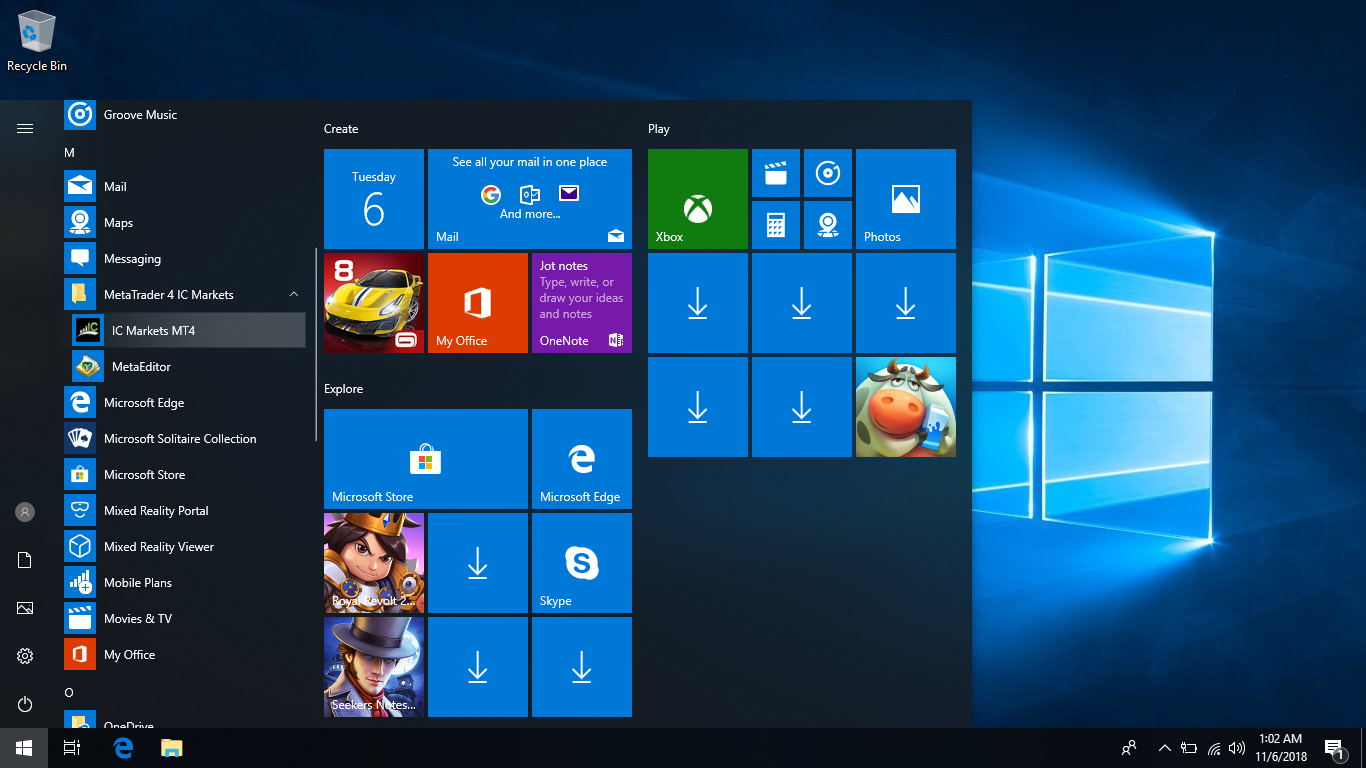Open Task View on the taskbar
Screen dimensions: 1366x768
(x=72, y=748)
